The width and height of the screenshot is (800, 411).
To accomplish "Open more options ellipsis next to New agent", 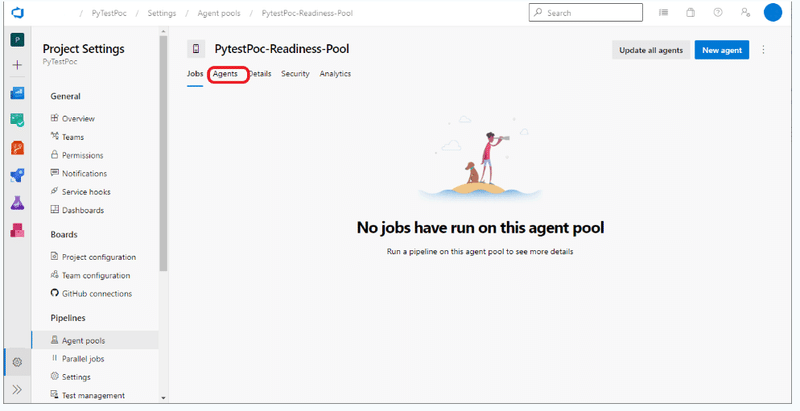I will tap(763, 49).
